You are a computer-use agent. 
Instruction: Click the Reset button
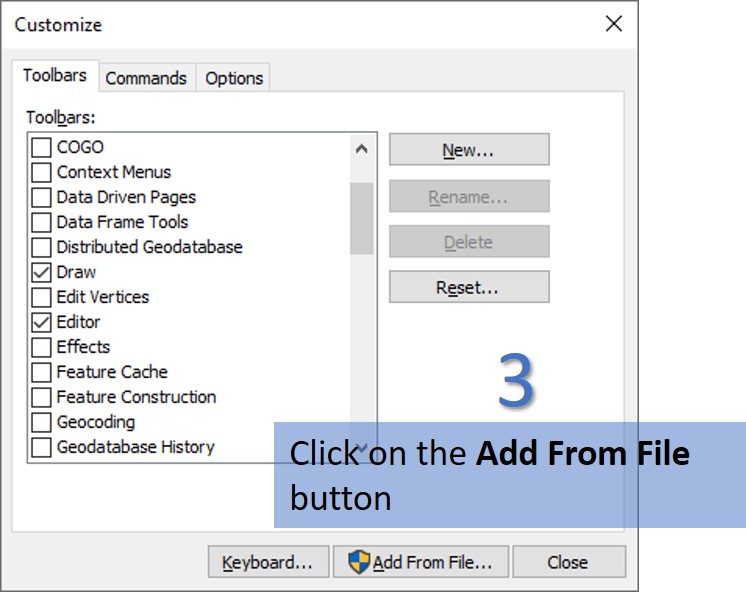click(468, 287)
